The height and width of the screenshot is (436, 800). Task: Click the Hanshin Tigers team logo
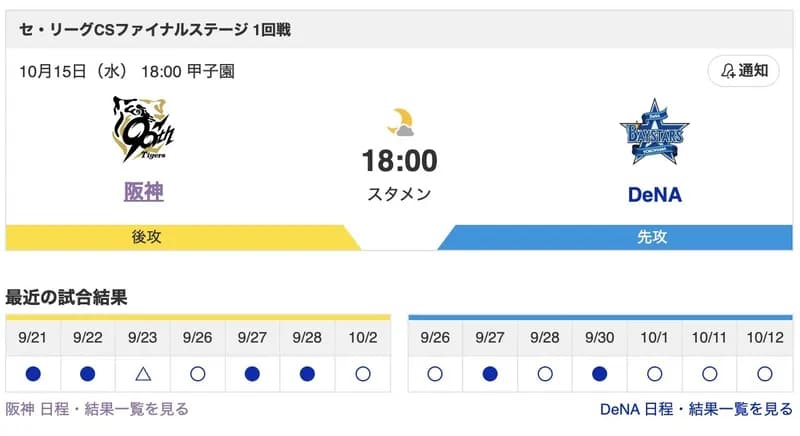point(143,129)
